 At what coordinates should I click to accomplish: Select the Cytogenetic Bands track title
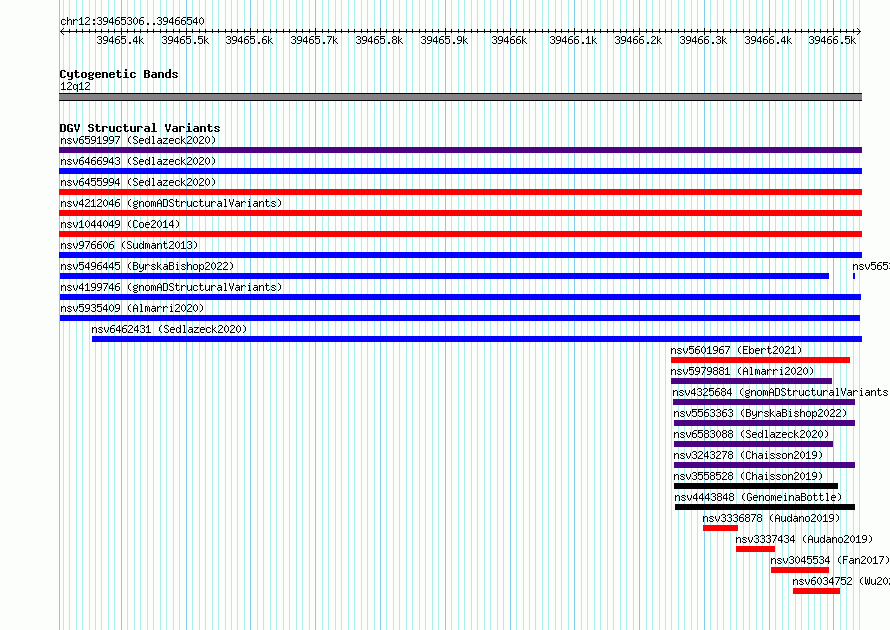tap(119, 74)
